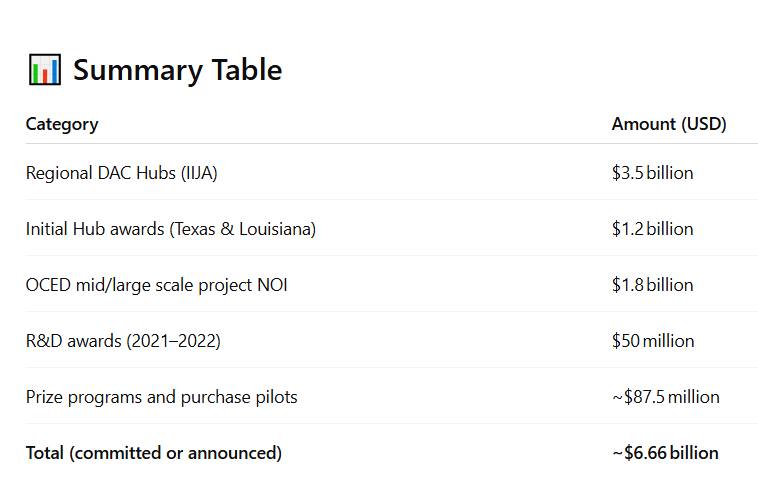Select the Total (committed or announced) cell
The height and width of the screenshot is (482, 758).
[x=153, y=453]
